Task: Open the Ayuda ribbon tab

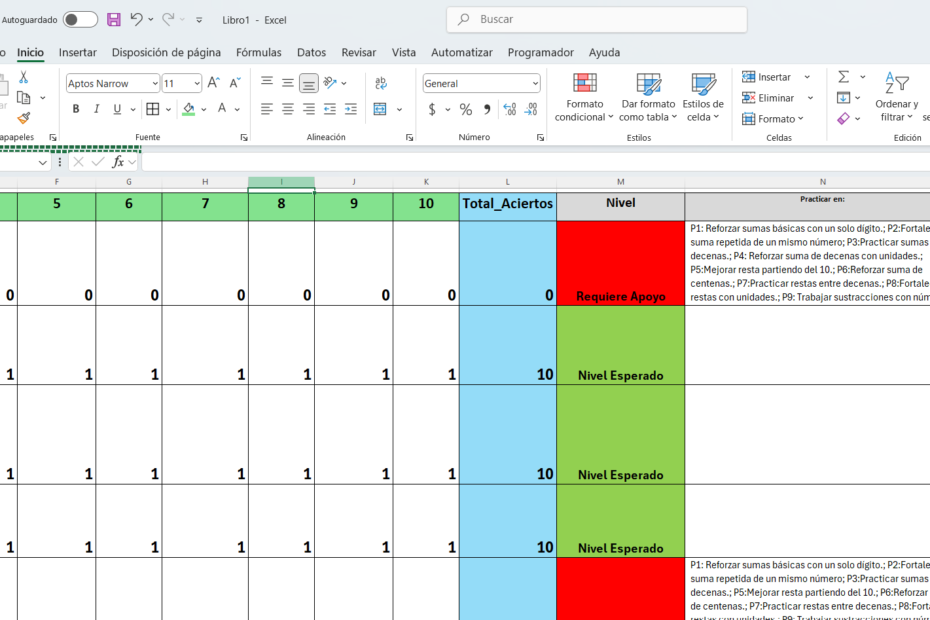Action: [x=604, y=52]
